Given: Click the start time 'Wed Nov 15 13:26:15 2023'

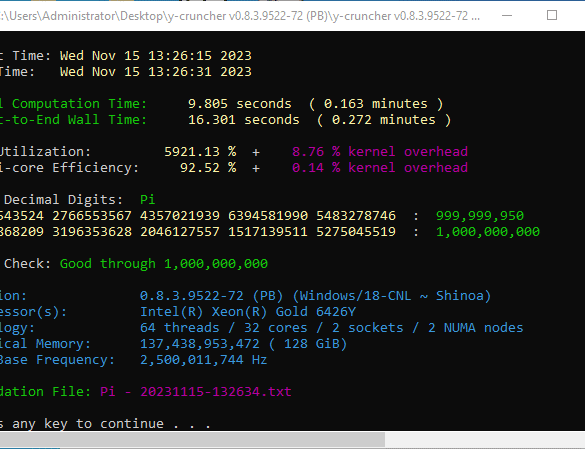Looking at the screenshot, I should click(x=156, y=56).
